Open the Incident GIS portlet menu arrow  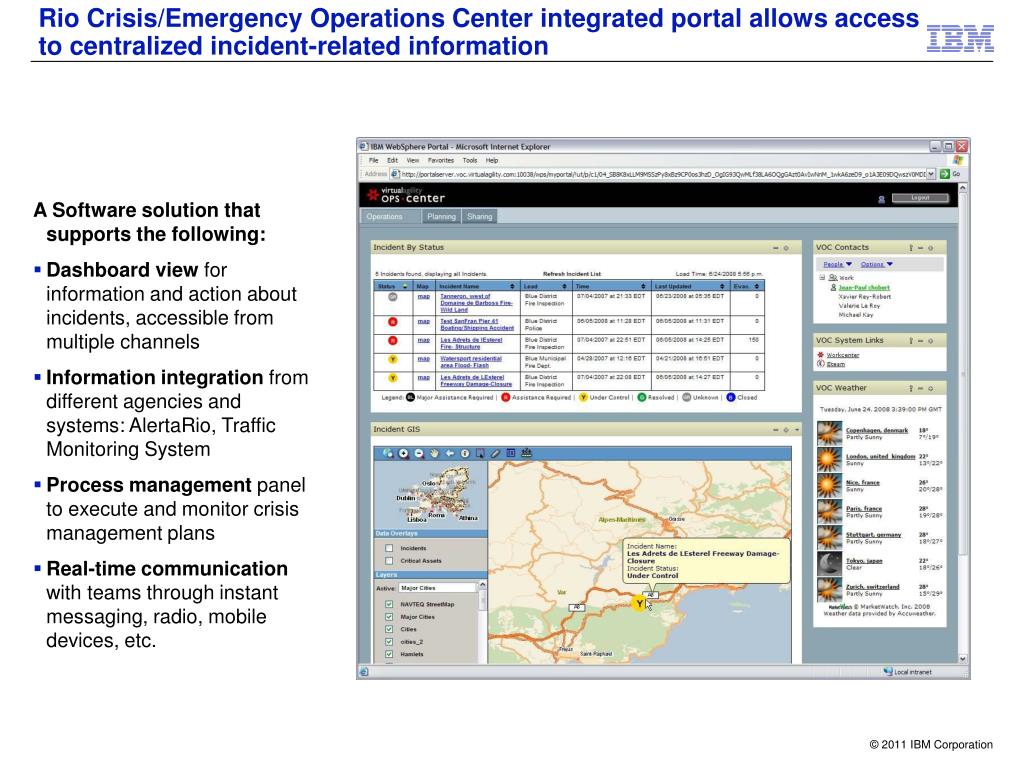pos(797,430)
